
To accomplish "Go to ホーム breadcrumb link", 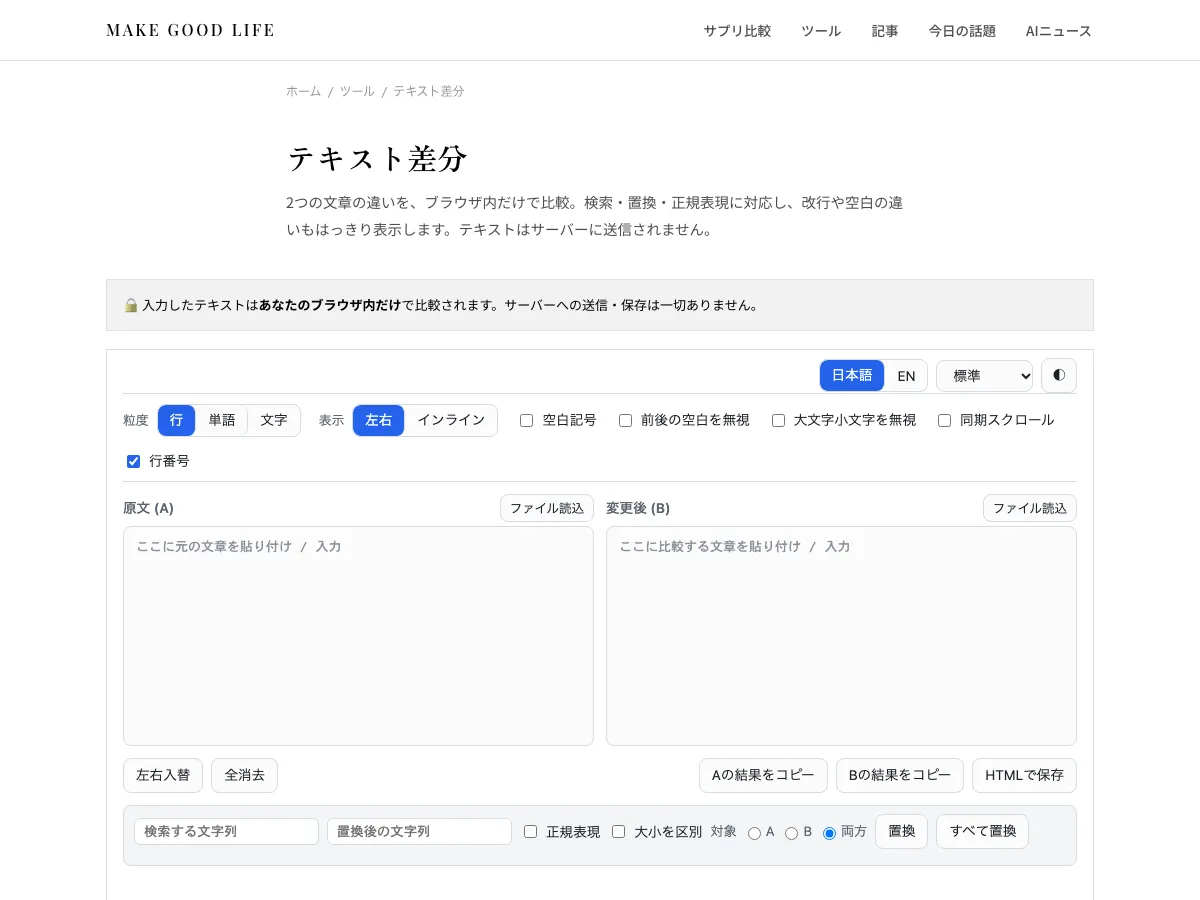I will coord(304,91).
